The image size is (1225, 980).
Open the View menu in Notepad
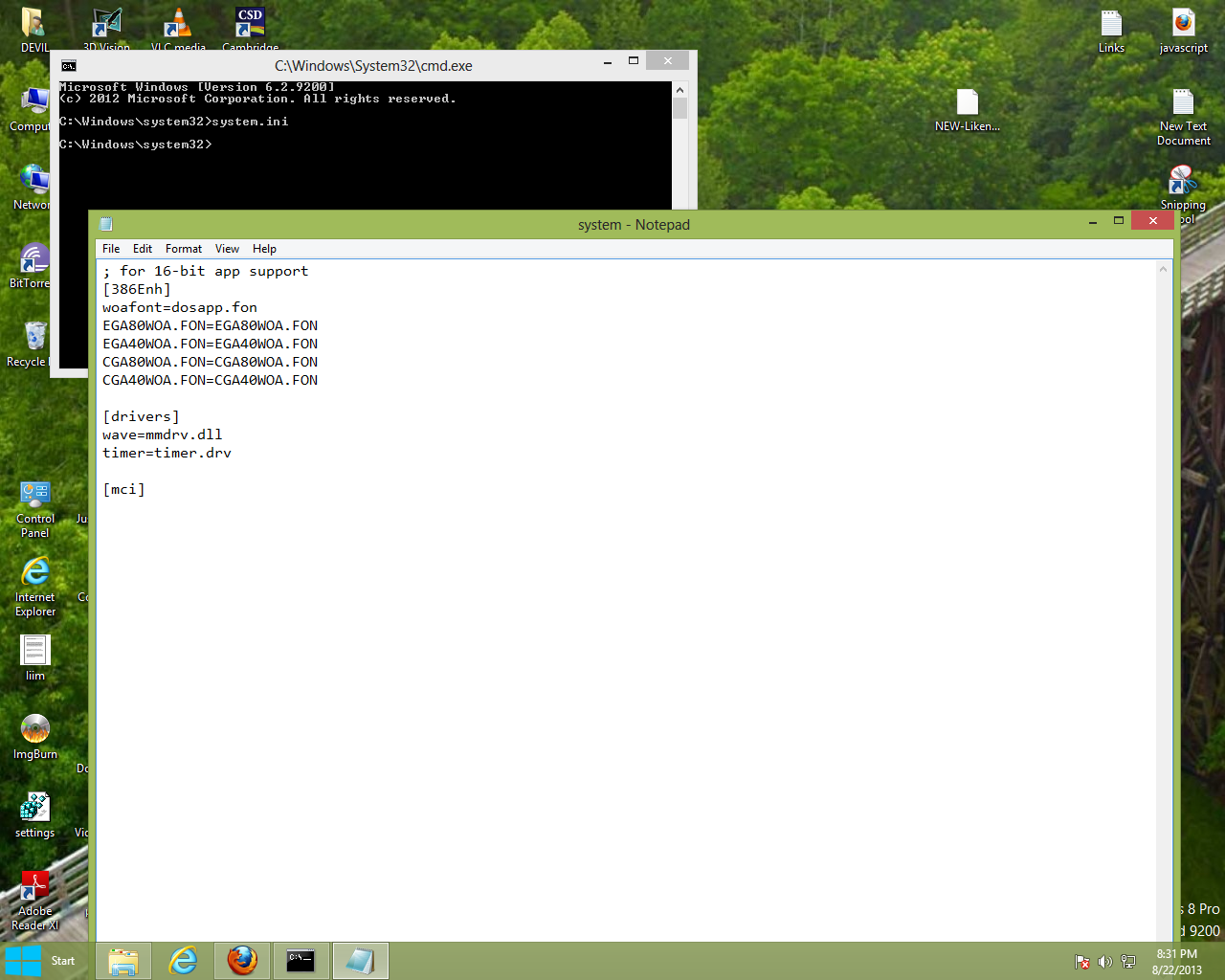[227, 249]
